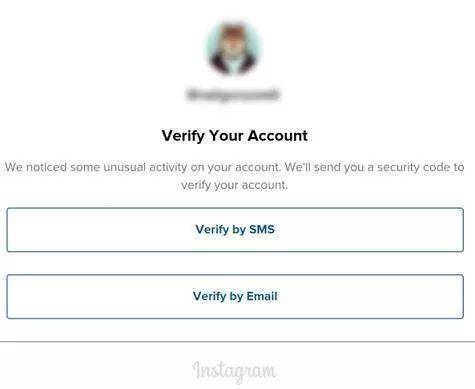Click the 'verify your account.' second text line
The height and width of the screenshot is (389, 475).
(x=234, y=185)
